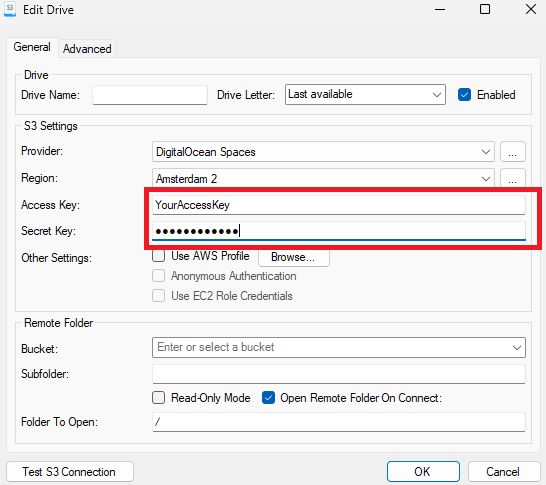Open the Region ellipsis options button
Viewport: 546px width, 485px height.
click(513, 178)
